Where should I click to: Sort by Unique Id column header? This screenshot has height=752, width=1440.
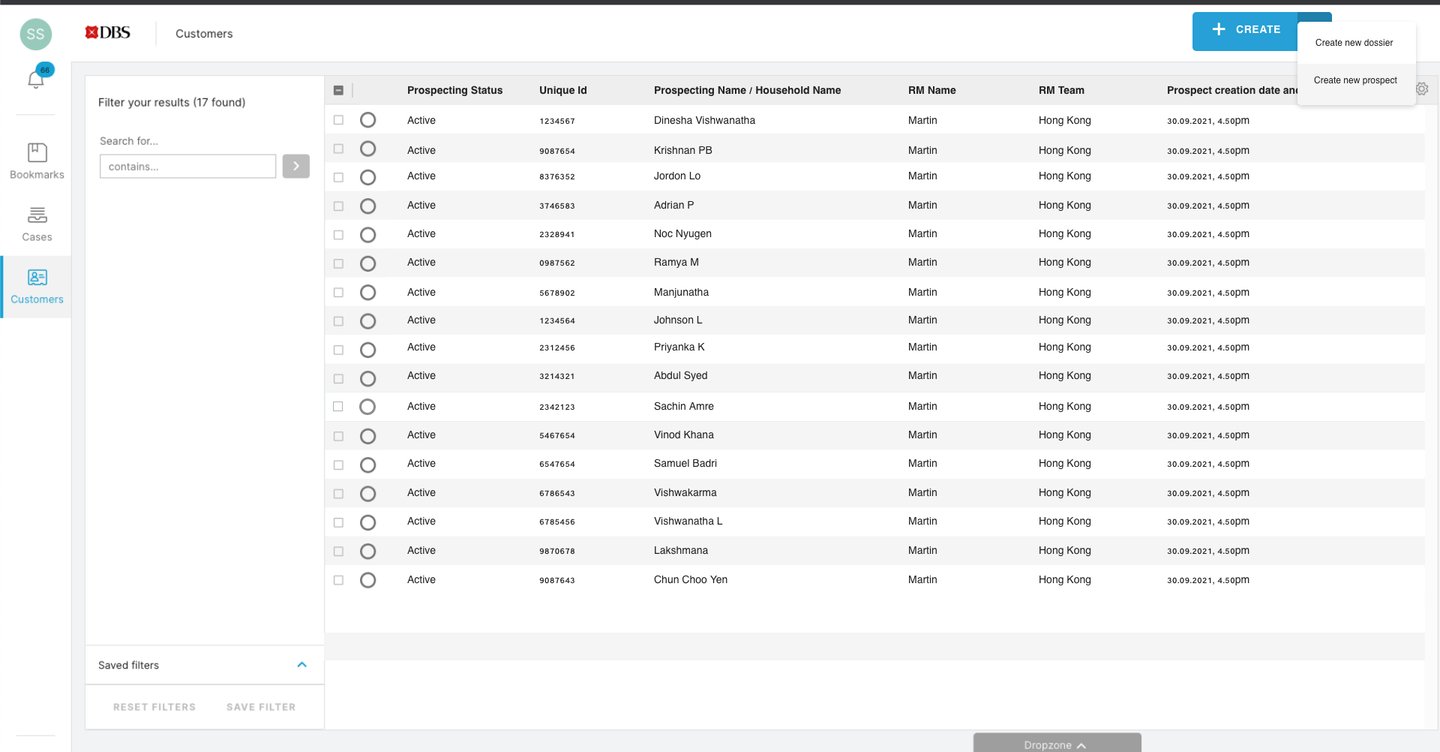tap(563, 90)
